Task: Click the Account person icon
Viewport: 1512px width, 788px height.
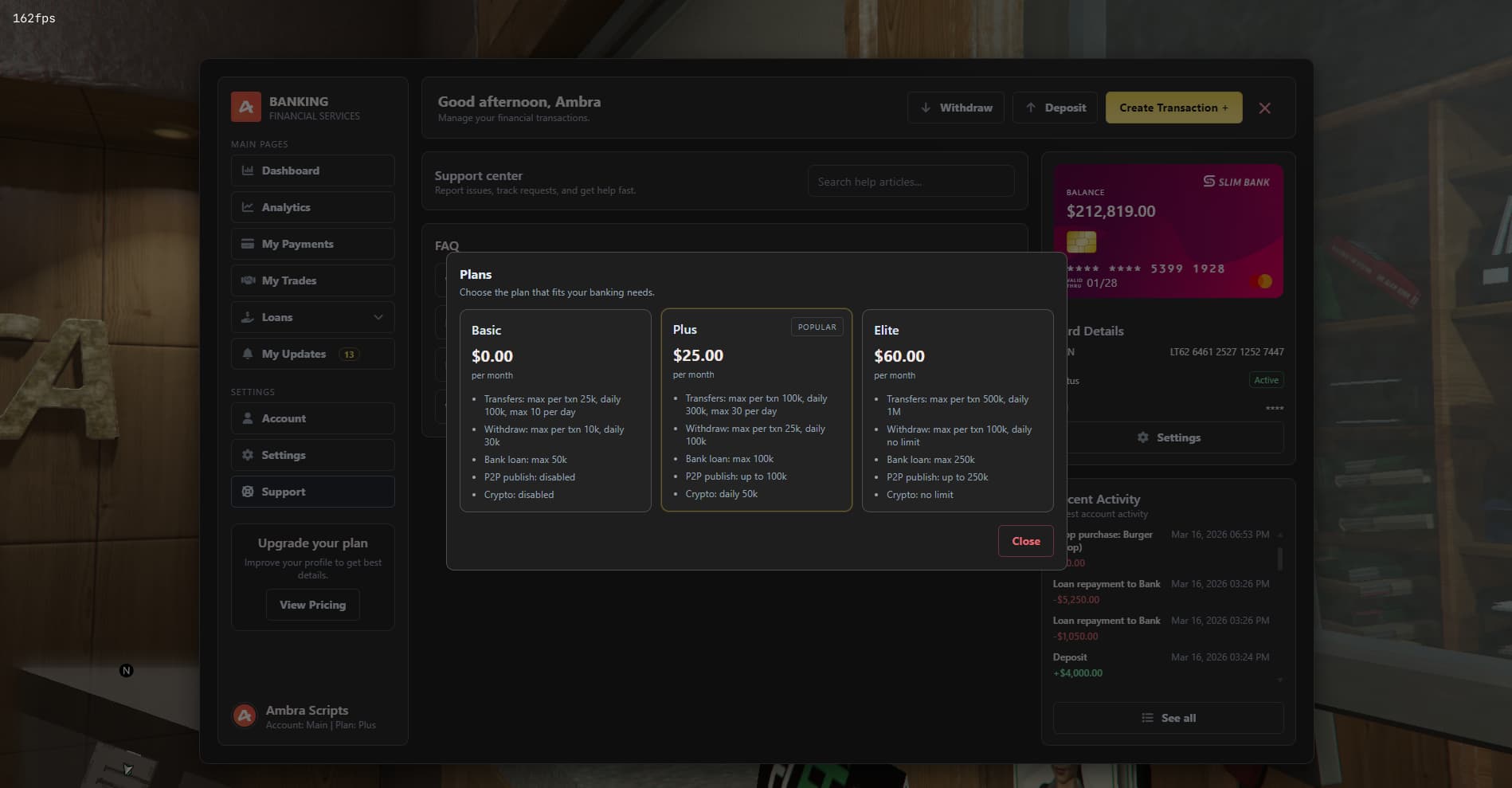Action: click(248, 418)
